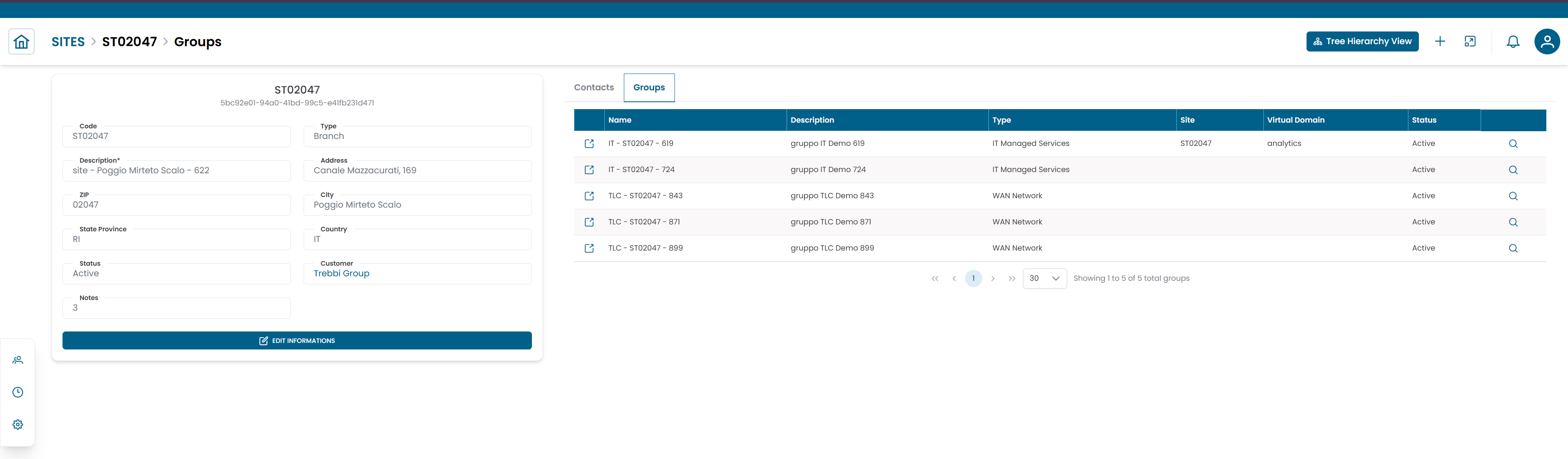Switch to the Contacts tab
This screenshot has height=459, width=1568.
pyautogui.click(x=594, y=87)
